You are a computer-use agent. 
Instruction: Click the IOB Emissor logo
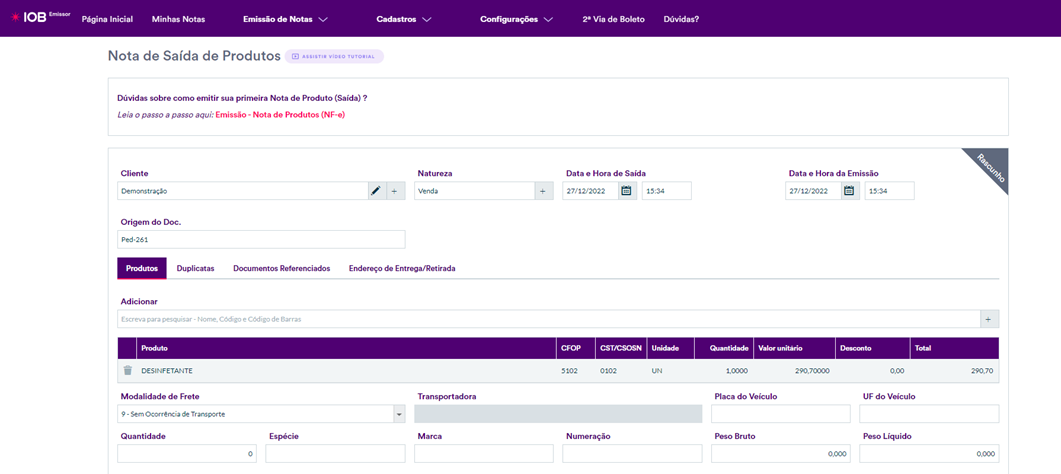coord(40,18)
